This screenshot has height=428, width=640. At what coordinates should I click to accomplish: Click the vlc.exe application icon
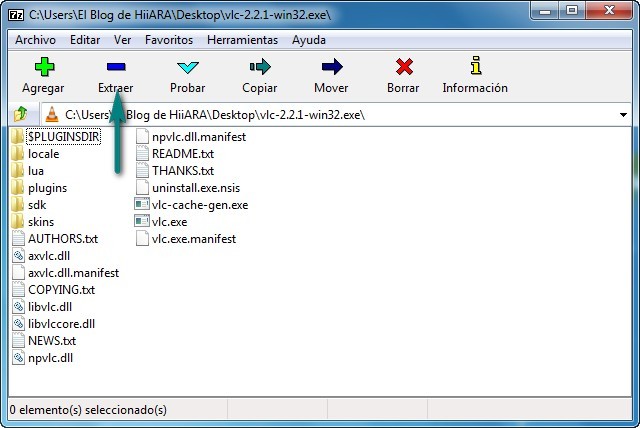(x=142, y=222)
